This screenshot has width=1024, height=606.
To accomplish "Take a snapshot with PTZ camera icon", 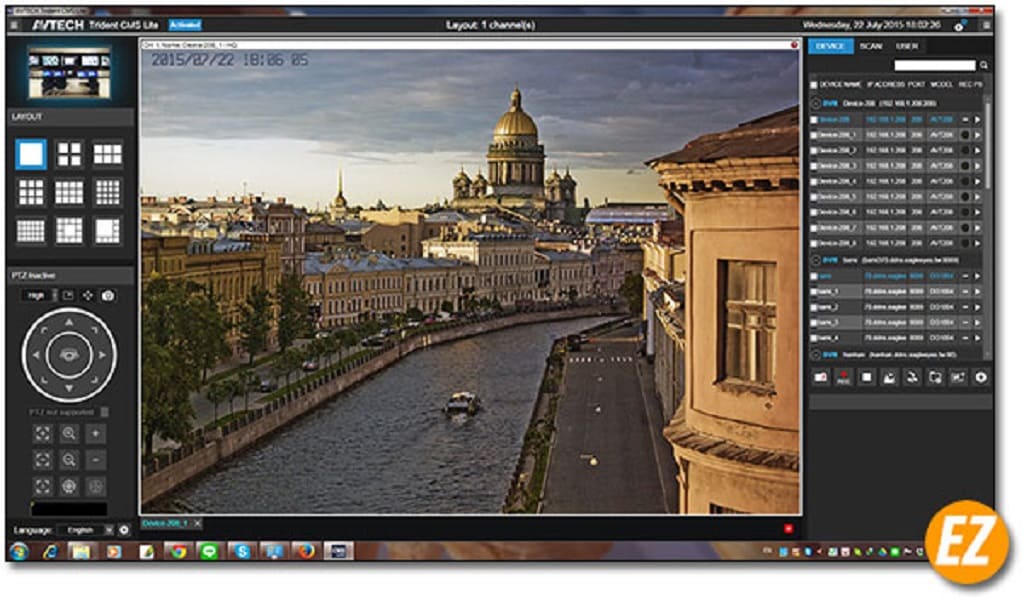I will click(x=108, y=296).
